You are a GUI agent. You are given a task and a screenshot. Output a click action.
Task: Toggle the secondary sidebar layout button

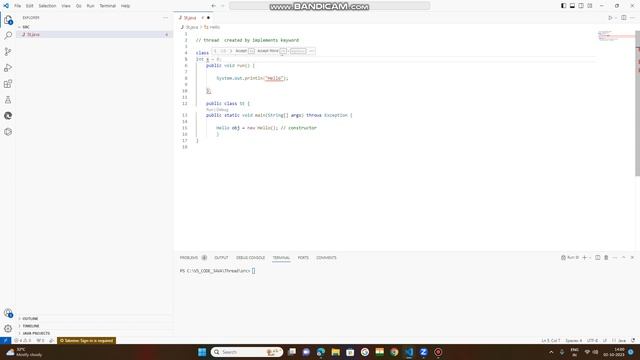coord(581,6)
